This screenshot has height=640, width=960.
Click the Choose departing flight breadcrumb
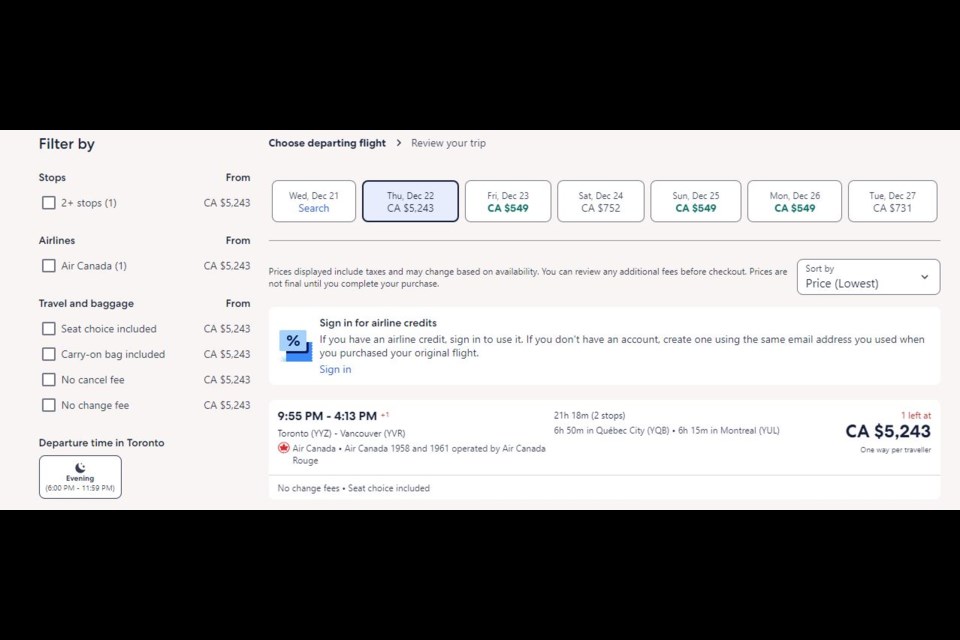click(327, 143)
